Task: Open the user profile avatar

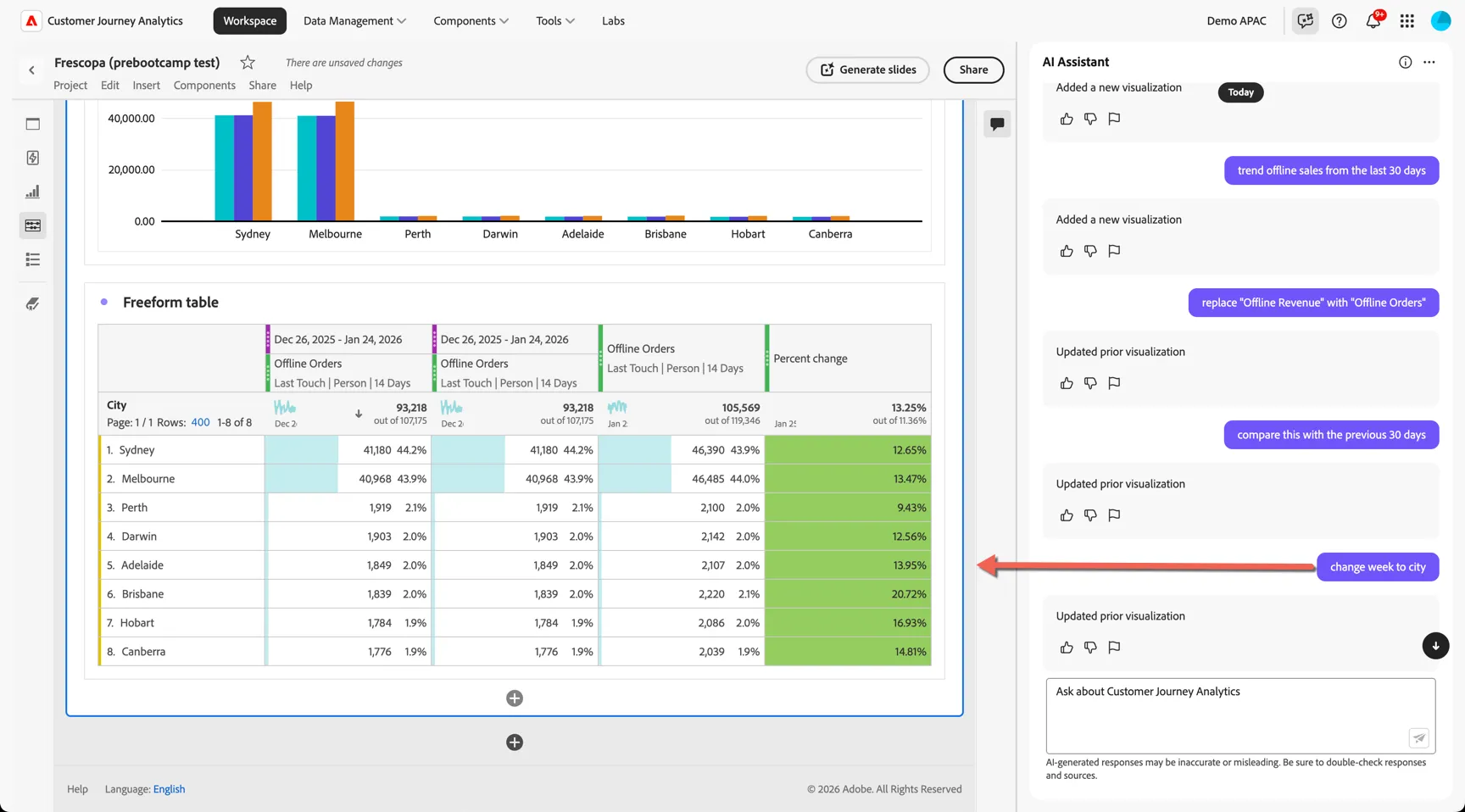Action: click(1441, 20)
